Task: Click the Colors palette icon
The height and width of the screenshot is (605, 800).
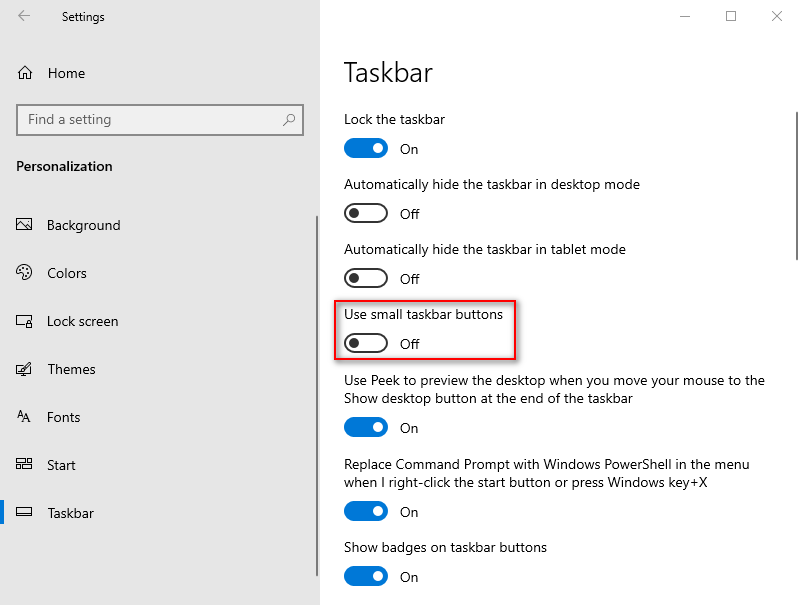Action: (24, 272)
